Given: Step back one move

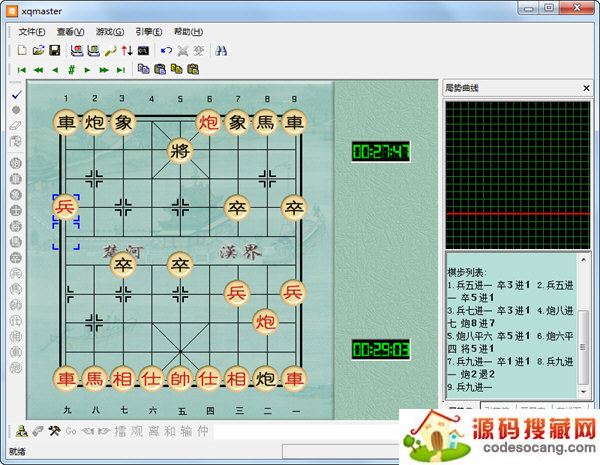Looking at the screenshot, I should coord(55,70).
